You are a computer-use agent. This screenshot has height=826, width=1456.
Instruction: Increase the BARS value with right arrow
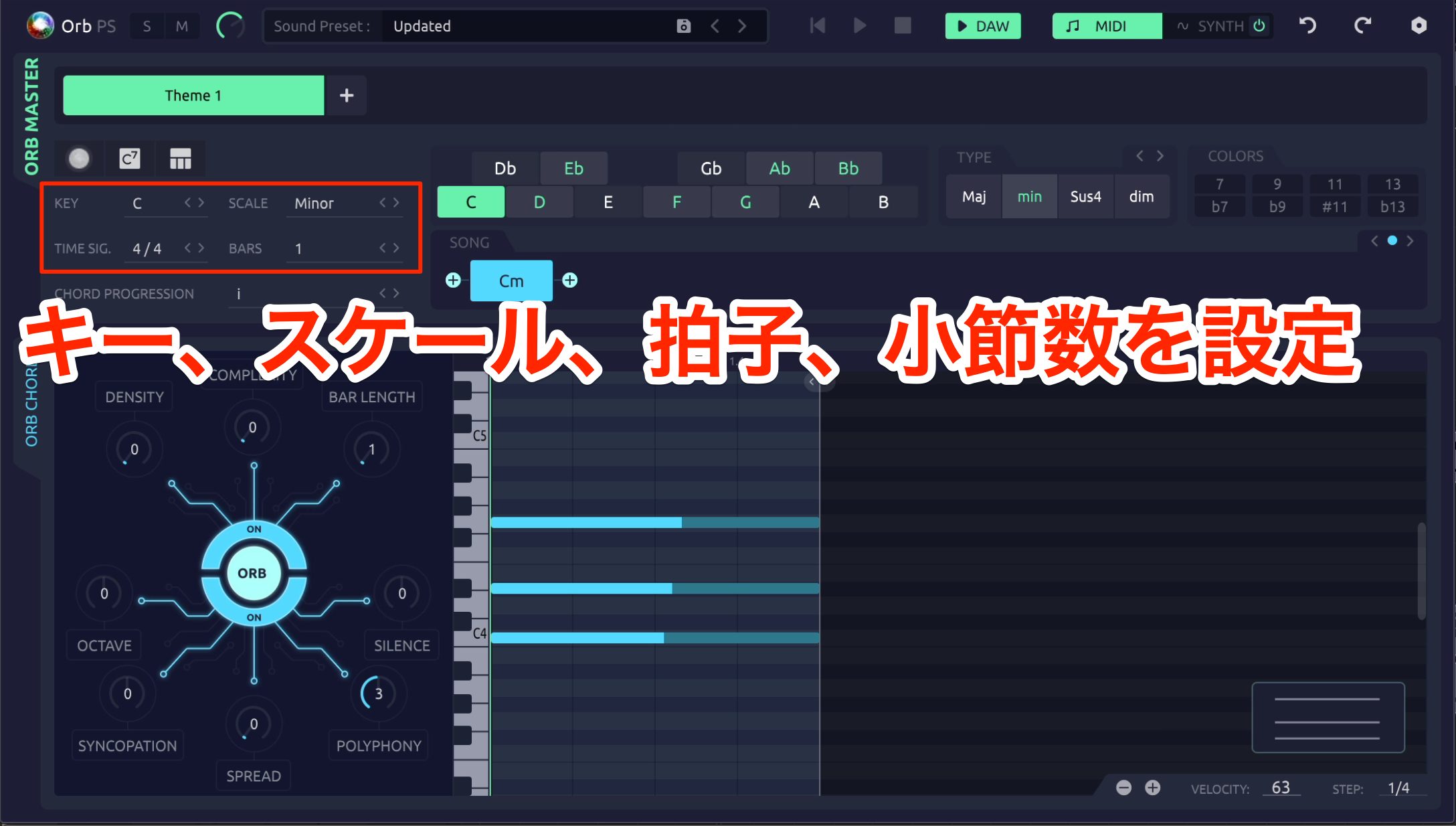pyautogui.click(x=396, y=248)
